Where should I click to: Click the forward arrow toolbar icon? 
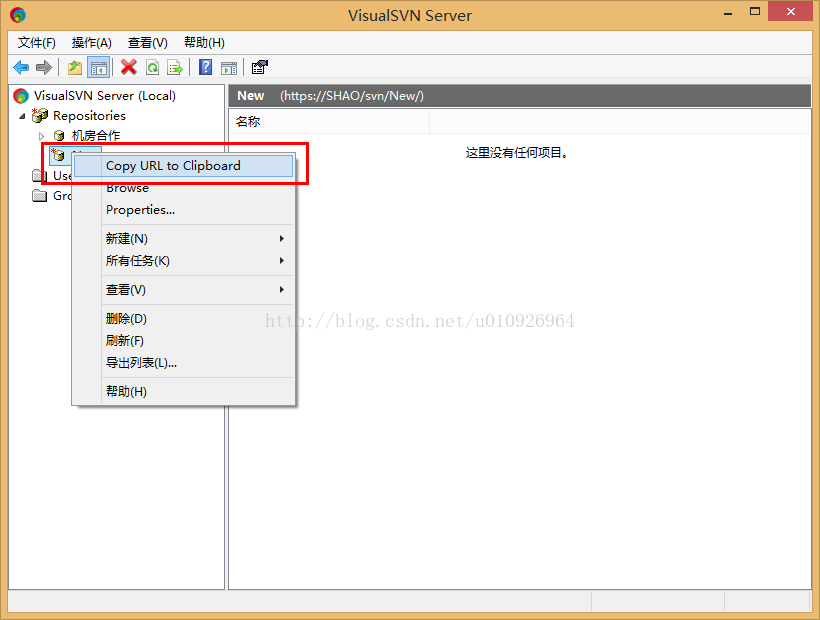coord(44,67)
